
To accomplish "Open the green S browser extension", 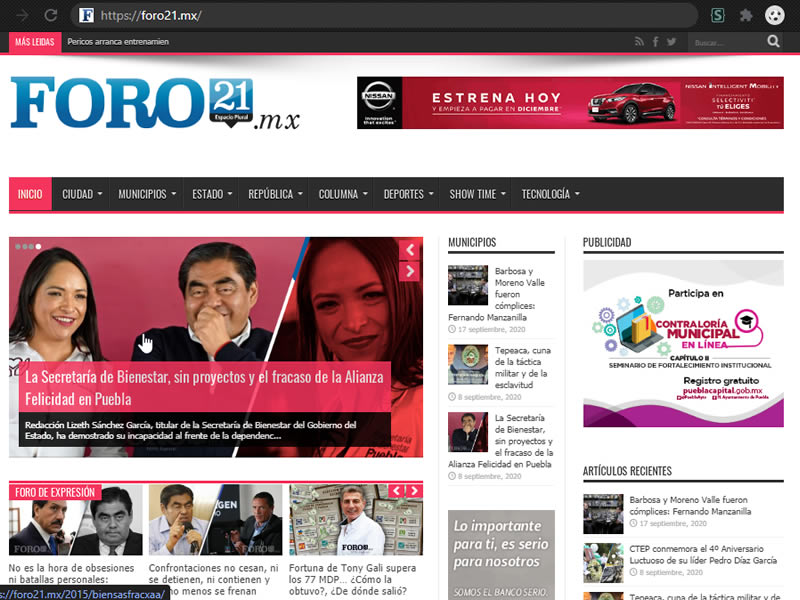I will click(x=718, y=15).
